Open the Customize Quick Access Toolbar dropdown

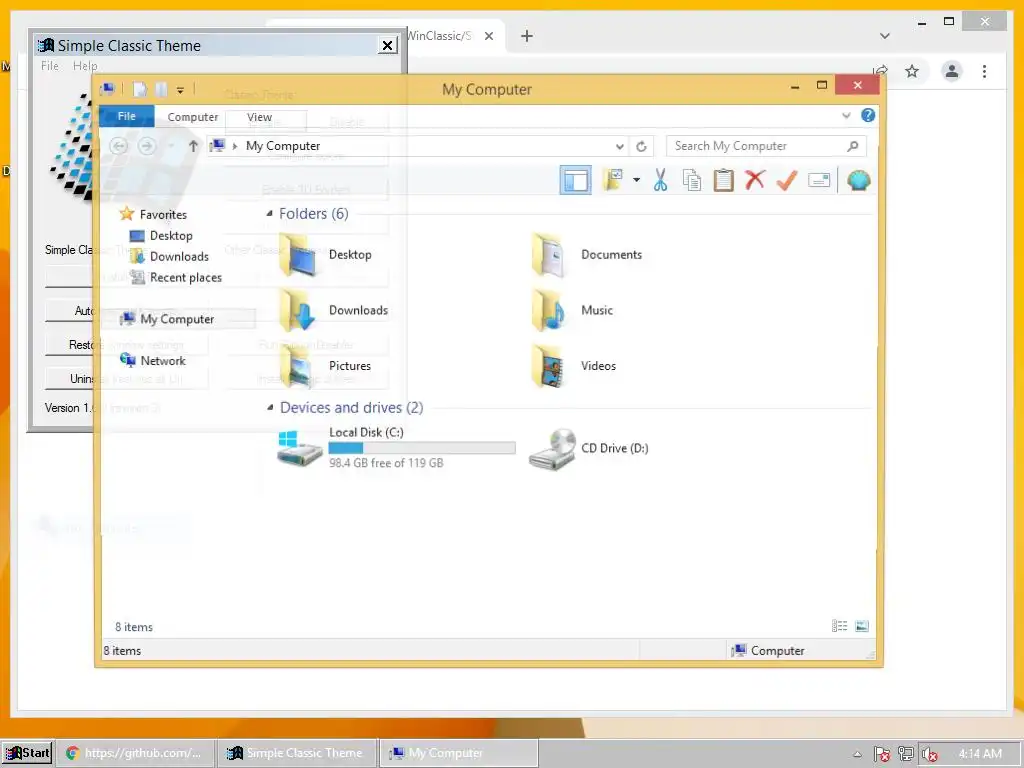pyautogui.click(x=180, y=90)
